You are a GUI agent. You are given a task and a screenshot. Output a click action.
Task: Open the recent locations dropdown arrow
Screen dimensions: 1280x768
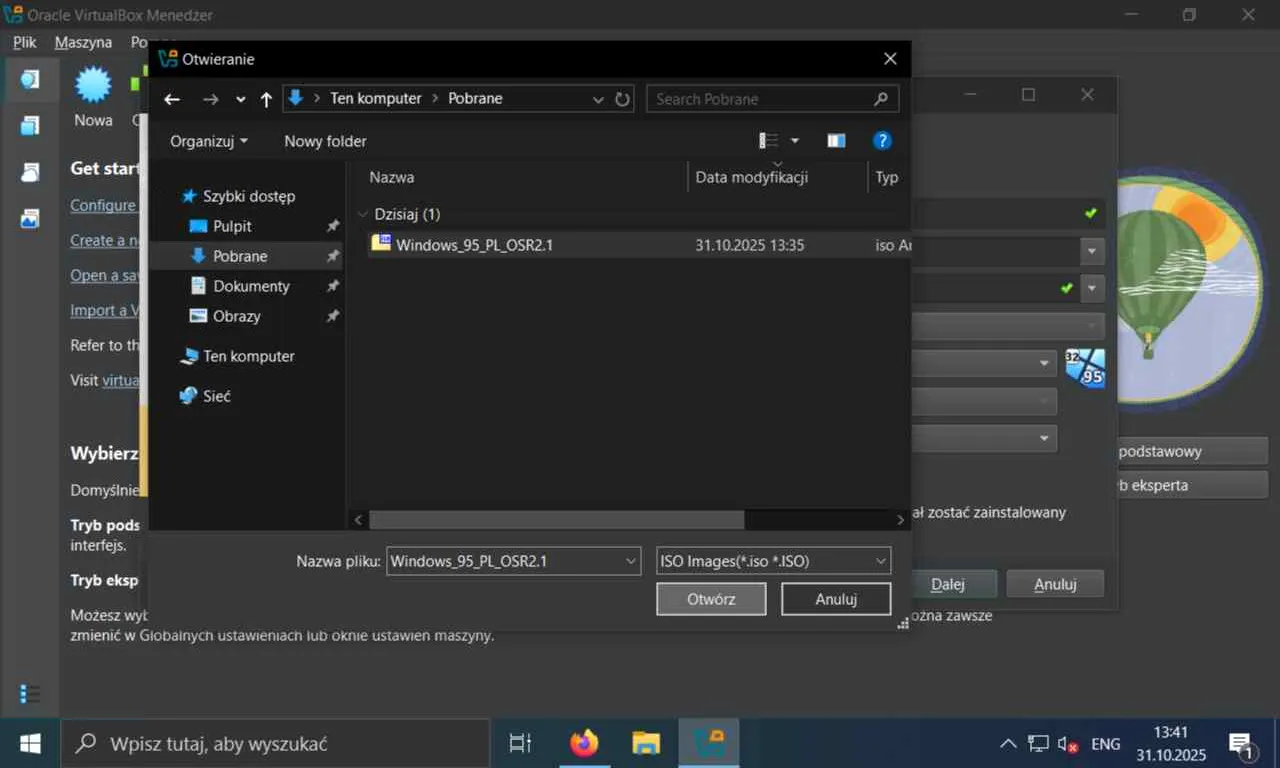pyautogui.click(x=241, y=100)
